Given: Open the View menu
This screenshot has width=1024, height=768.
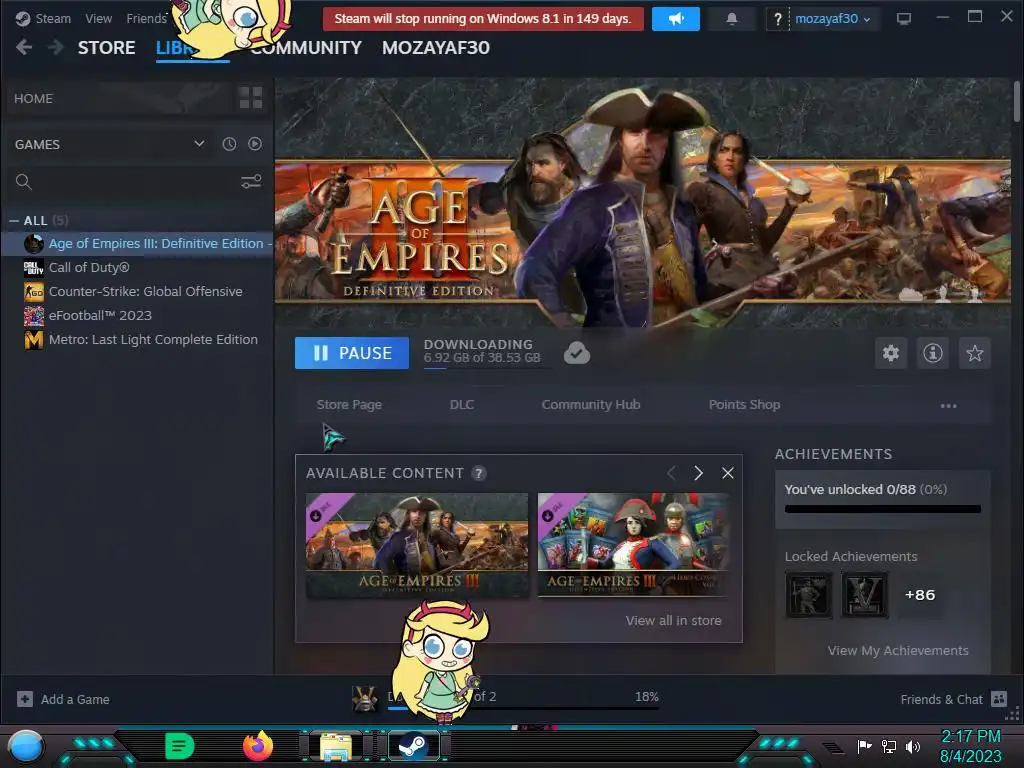Looking at the screenshot, I should (99, 18).
